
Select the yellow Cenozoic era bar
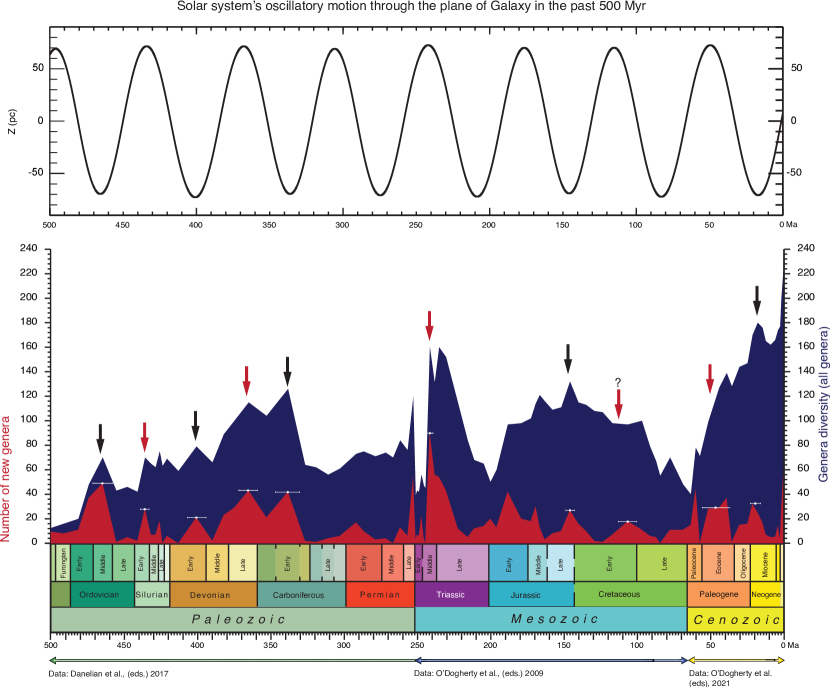click(x=735, y=619)
